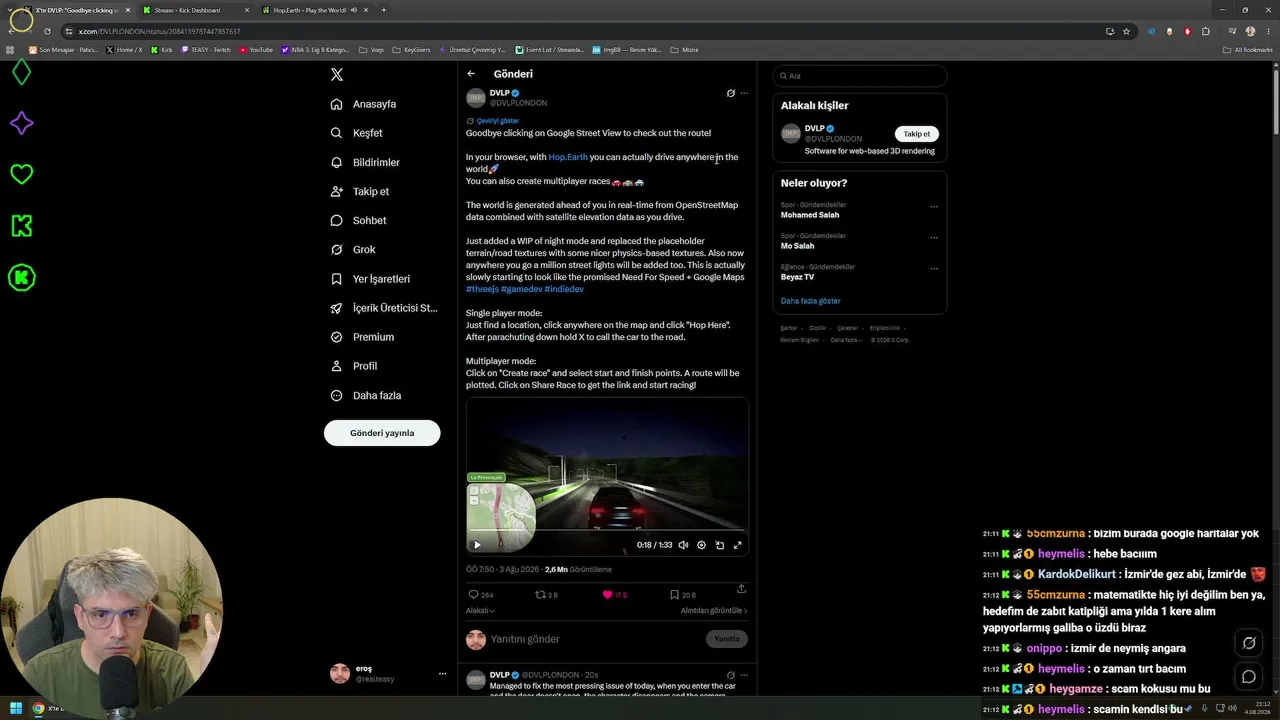The height and width of the screenshot is (720, 1280).
Task: Mute the Hop.Earth tab audio
Action: tap(354, 10)
